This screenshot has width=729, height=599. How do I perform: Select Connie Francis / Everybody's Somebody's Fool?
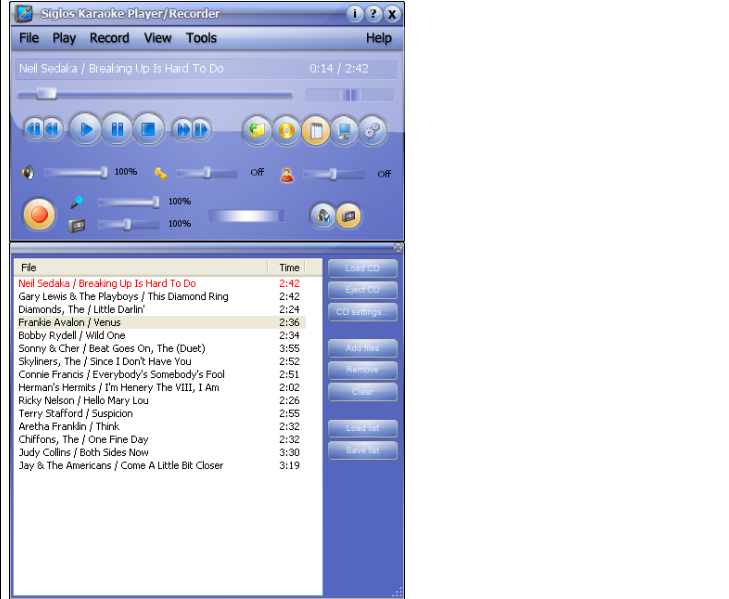[x=161, y=374]
